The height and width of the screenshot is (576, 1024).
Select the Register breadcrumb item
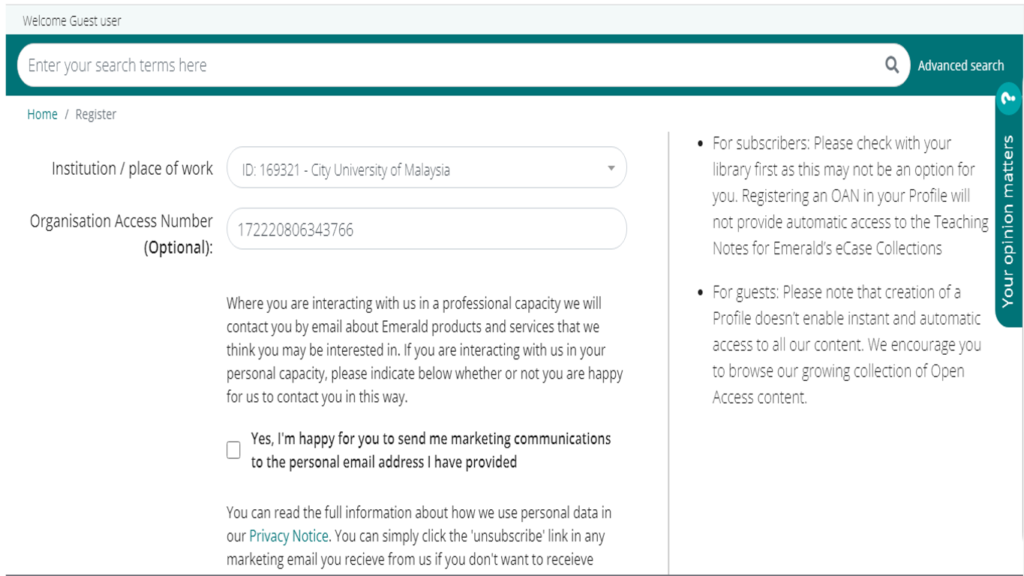(95, 114)
